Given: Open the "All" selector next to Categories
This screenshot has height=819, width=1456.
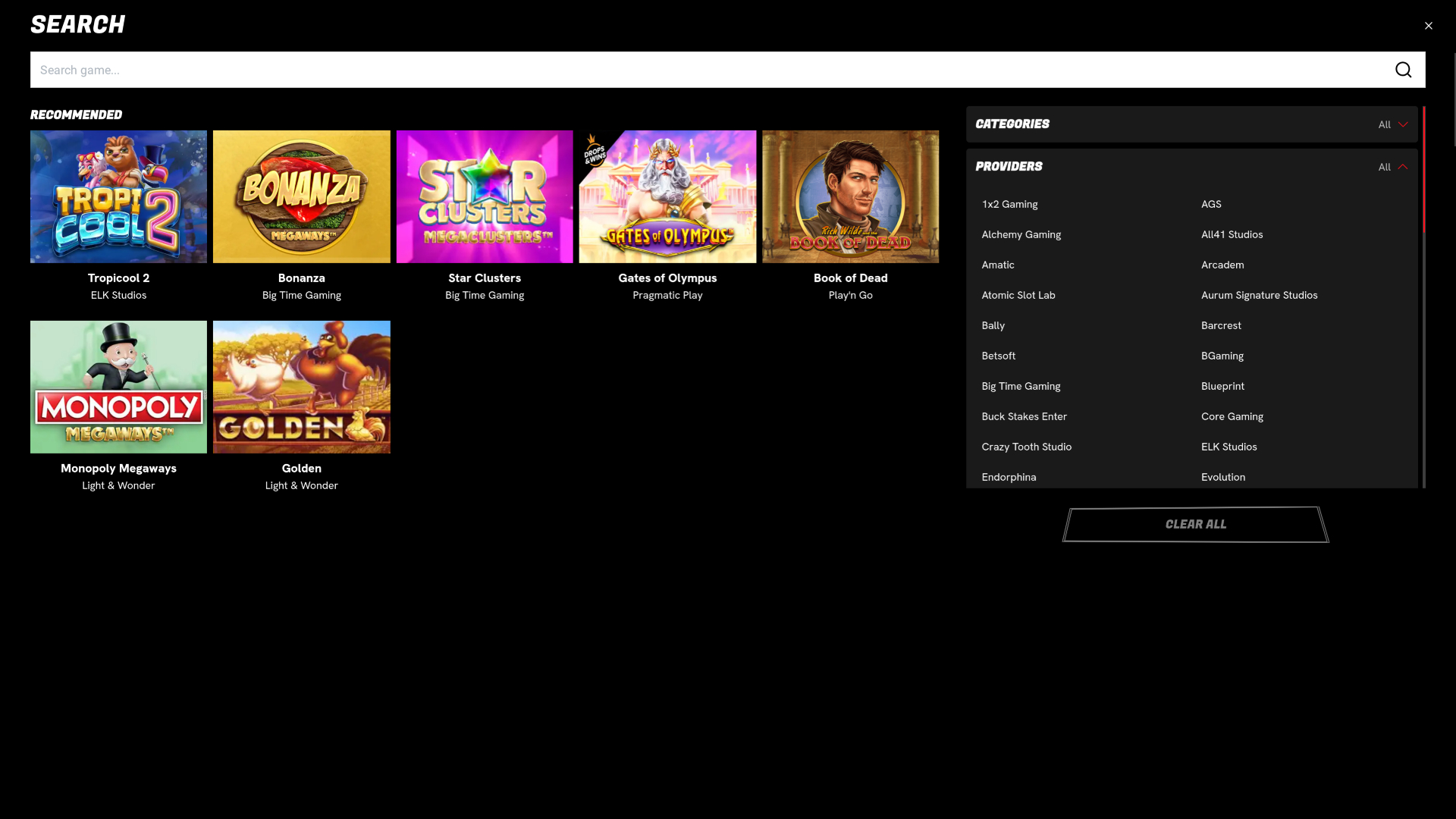Looking at the screenshot, I should point(1385,124).
